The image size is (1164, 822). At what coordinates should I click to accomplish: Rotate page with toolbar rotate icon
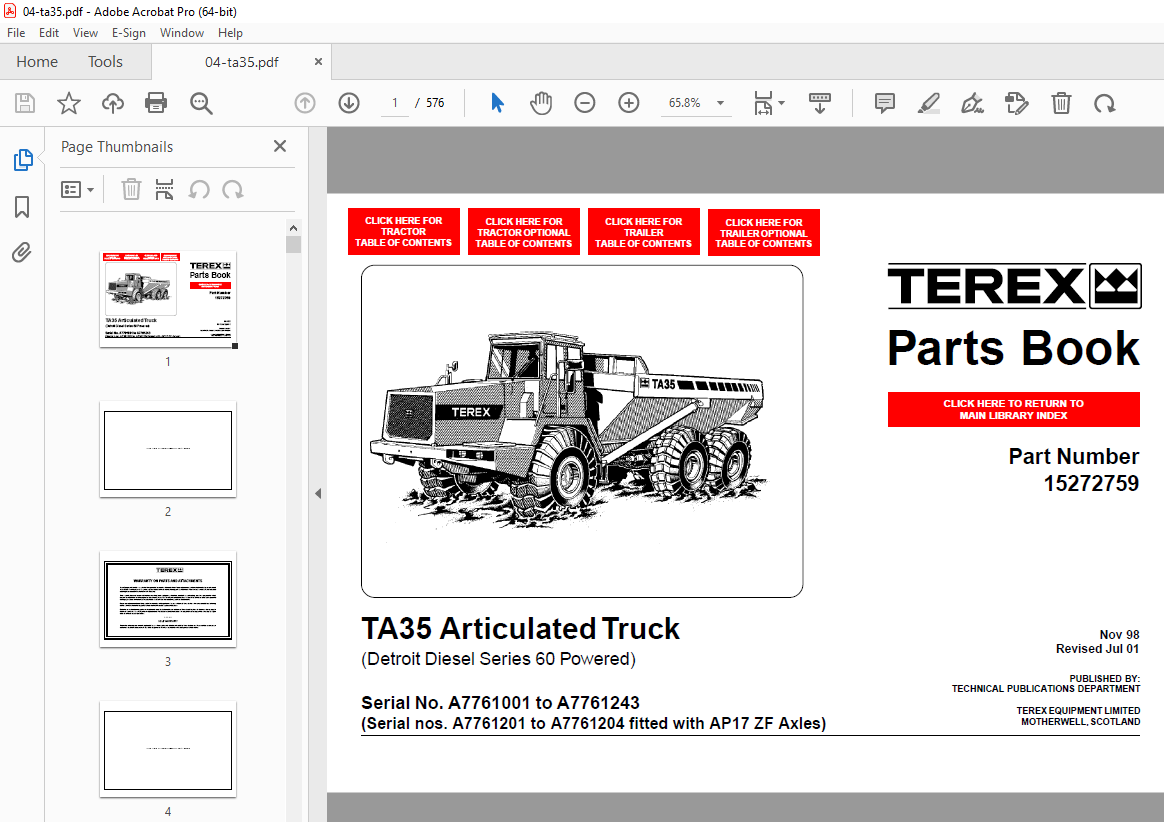(x=1105, y=103)
